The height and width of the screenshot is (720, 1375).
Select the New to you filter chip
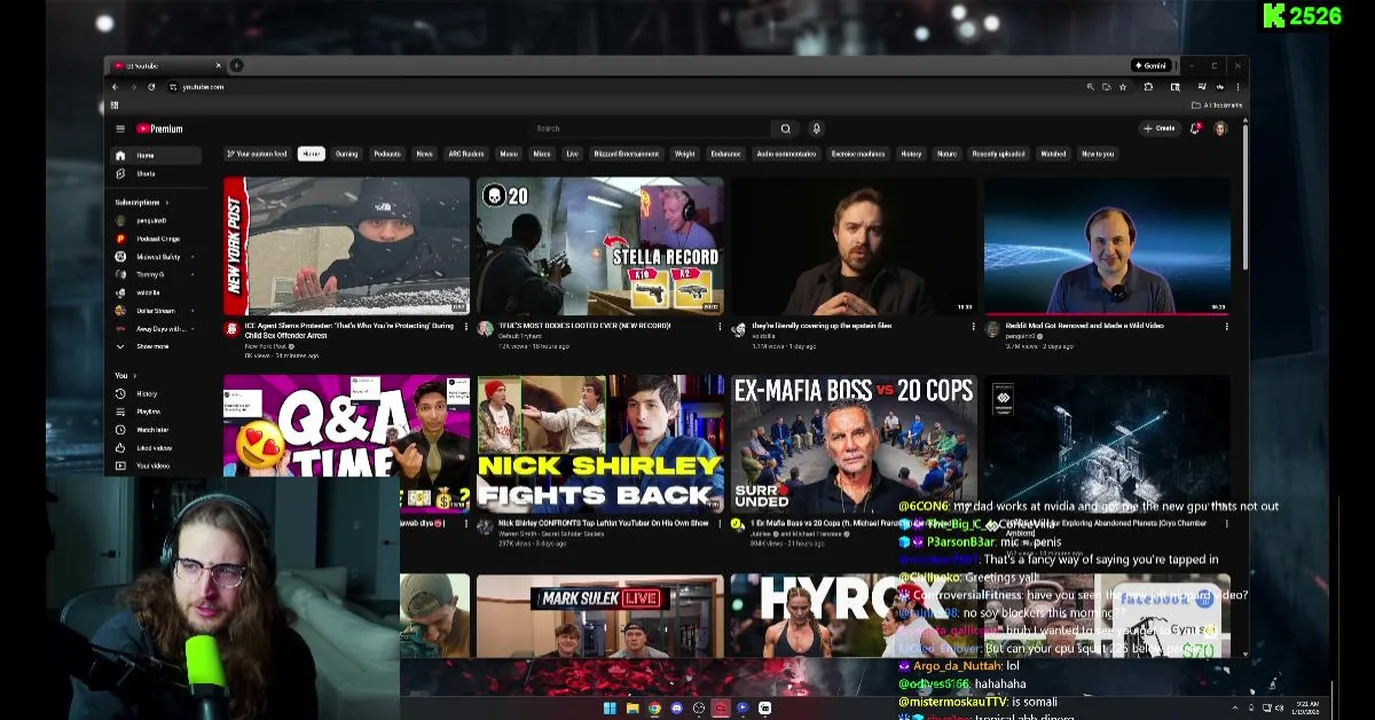coord(1097,154)
